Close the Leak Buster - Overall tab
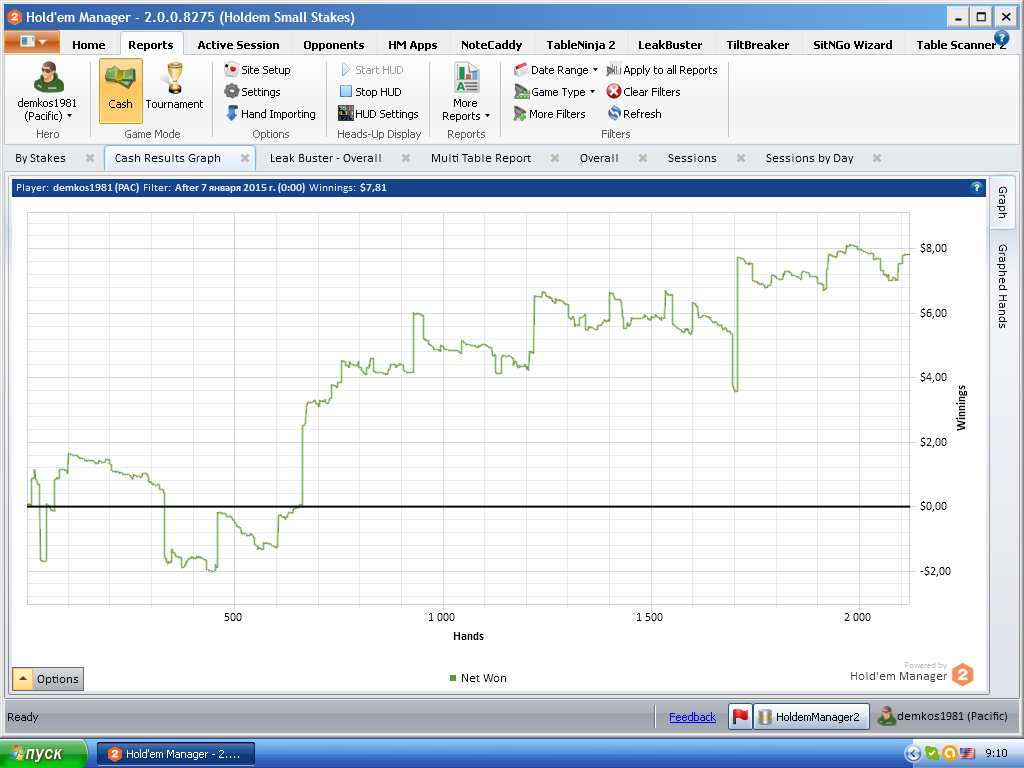 pos(406,158)
